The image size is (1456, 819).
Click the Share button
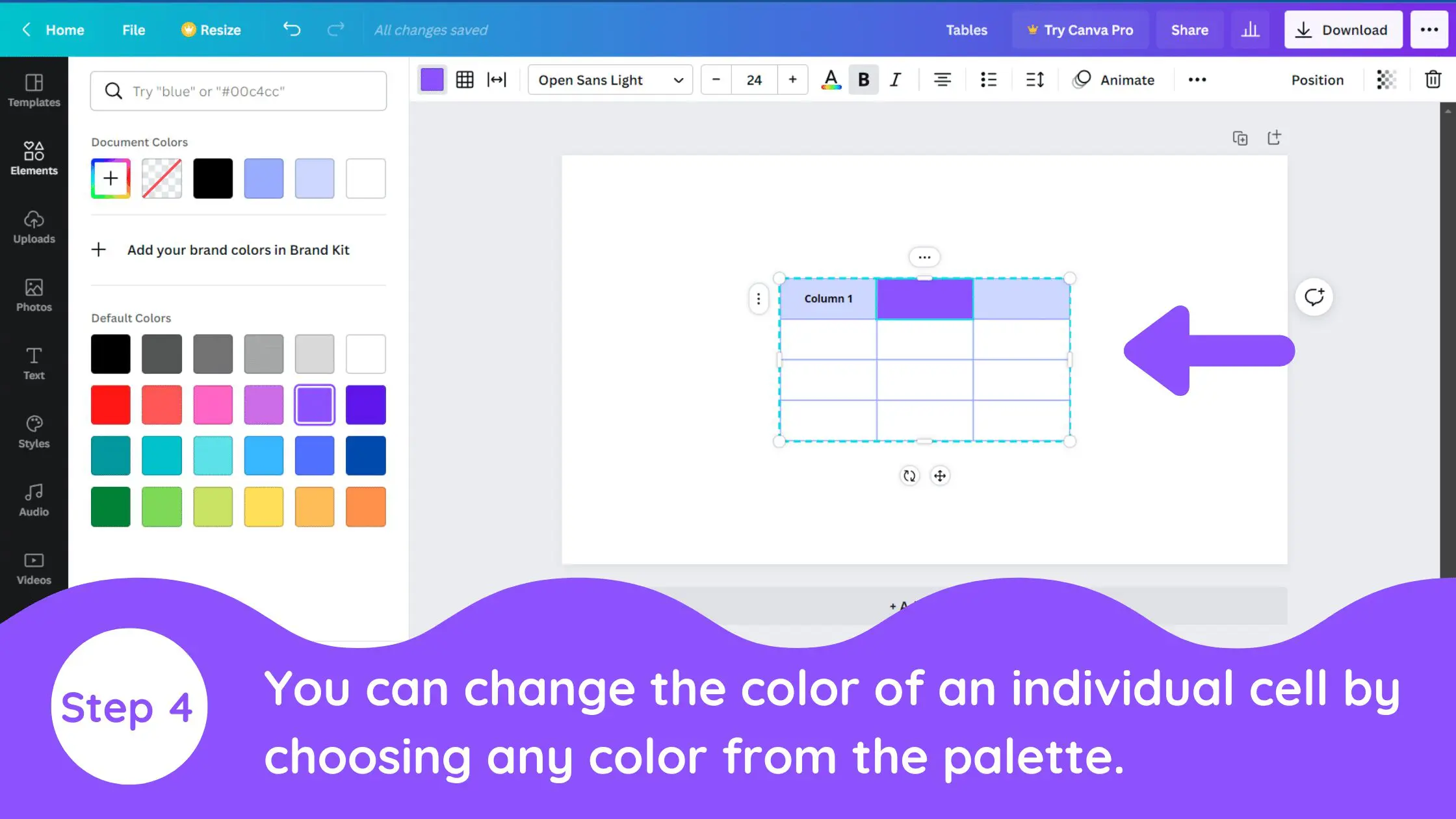tap(1190, 29)
